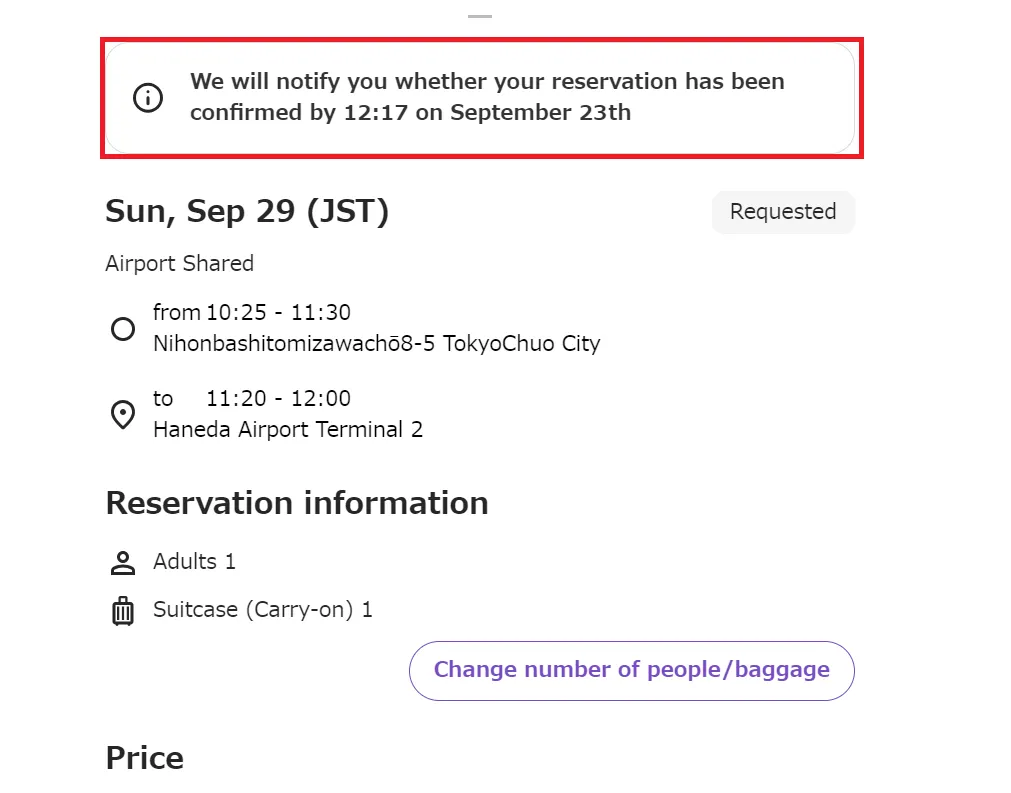Click Suitcase (Carry-on) 1 baggage entry
Viewport: 1011px width, 793px height.
point(263,610)
